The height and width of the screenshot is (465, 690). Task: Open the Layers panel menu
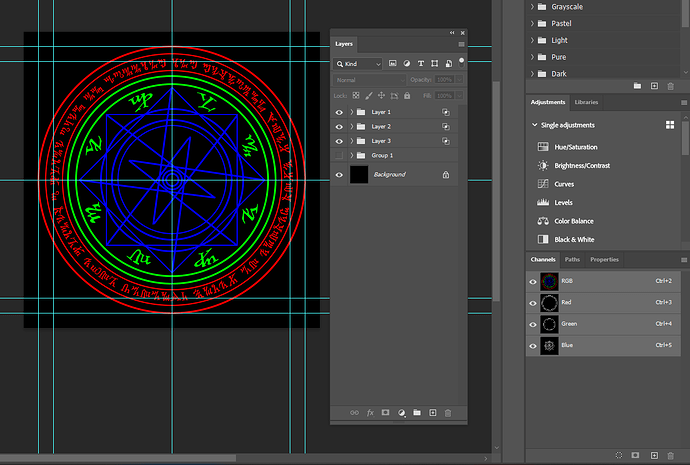pyautogui.click(x=461, y=44)
